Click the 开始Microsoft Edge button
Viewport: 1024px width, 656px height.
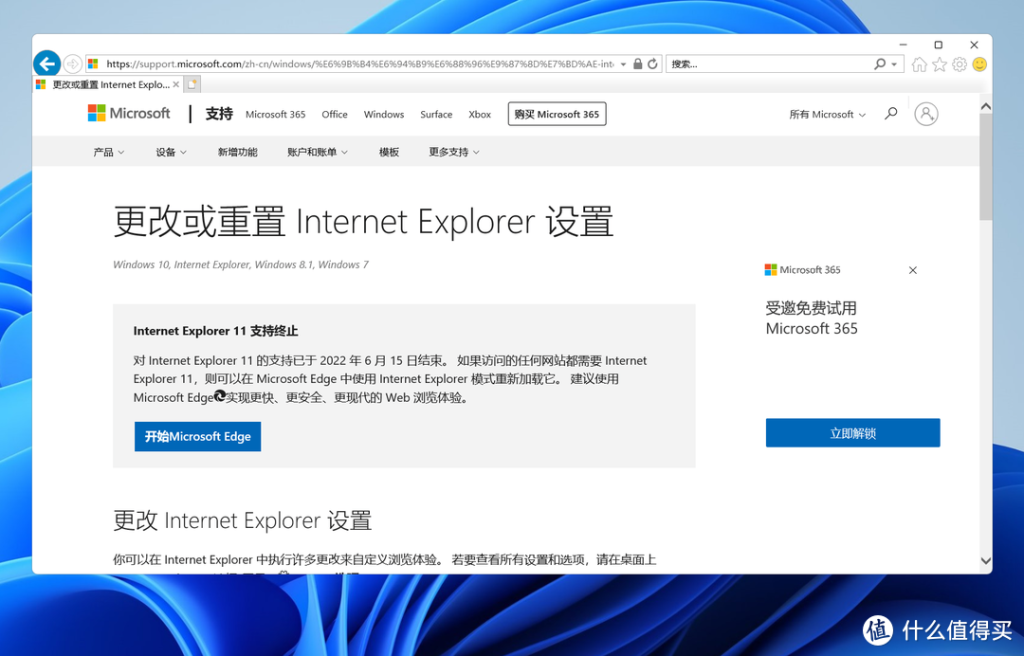point(197,436)
